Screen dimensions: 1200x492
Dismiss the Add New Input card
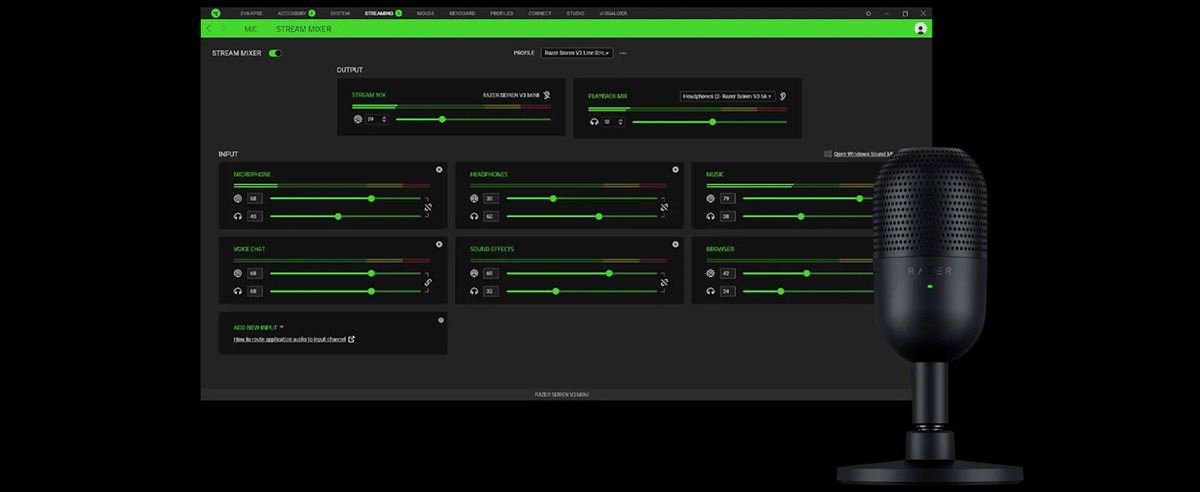(441, 320)
